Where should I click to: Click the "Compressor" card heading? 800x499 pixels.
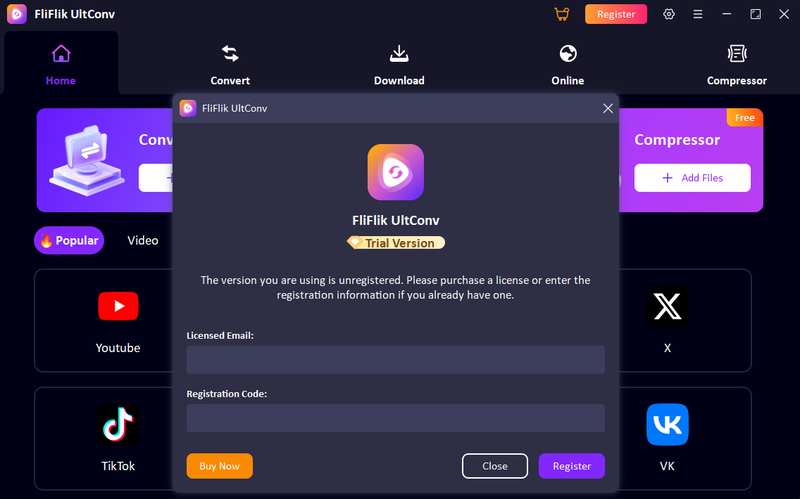677,140
